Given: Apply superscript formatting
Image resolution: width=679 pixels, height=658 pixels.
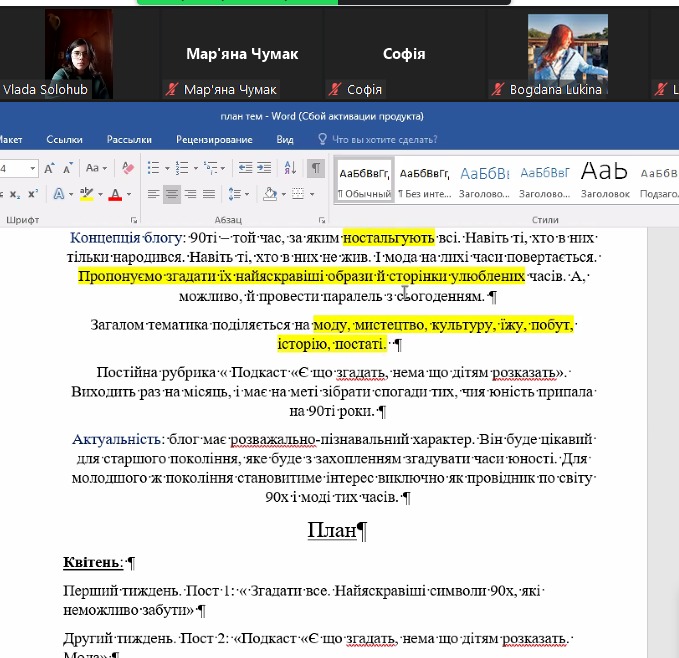Looking at the screenshot, I should 33,194.
